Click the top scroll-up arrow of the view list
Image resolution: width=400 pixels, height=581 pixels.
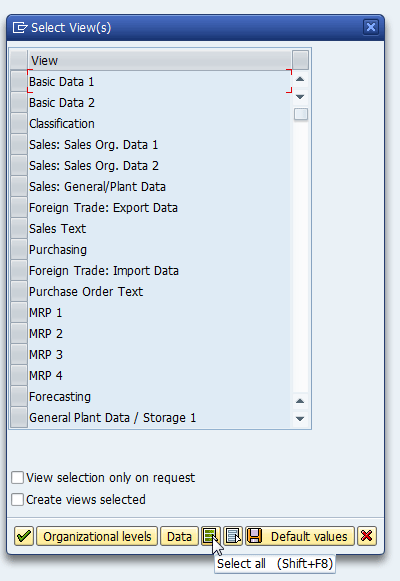(300, 79)
